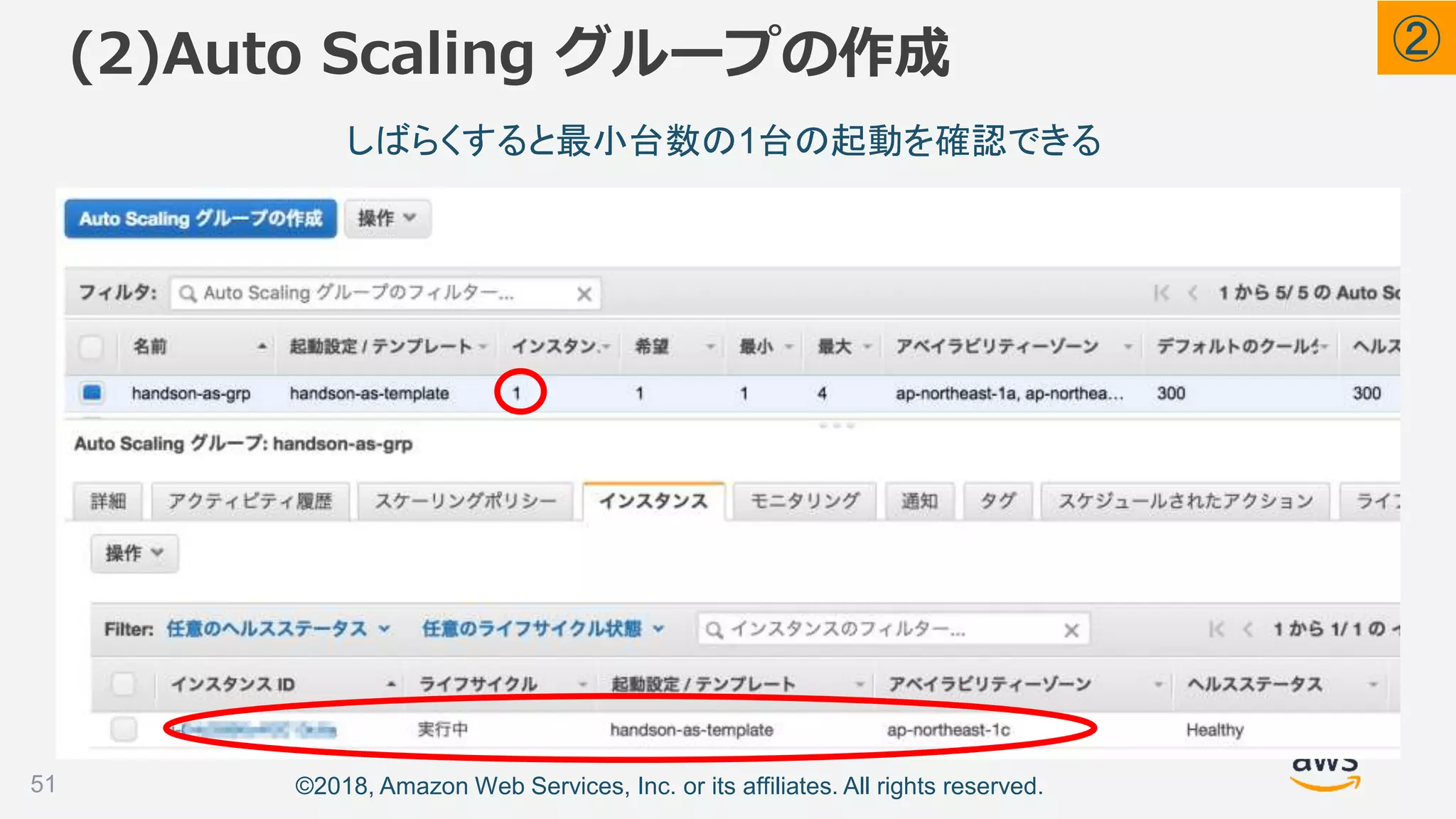Open the 操作 dropdown in instances panel
The width and height of the screenshot is (1456, 819).
[134, 553]
